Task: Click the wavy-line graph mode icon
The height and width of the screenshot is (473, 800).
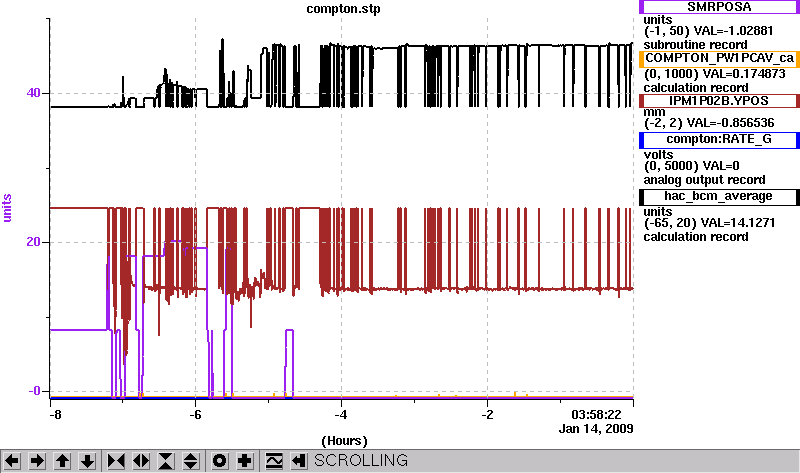Action: 274,461
